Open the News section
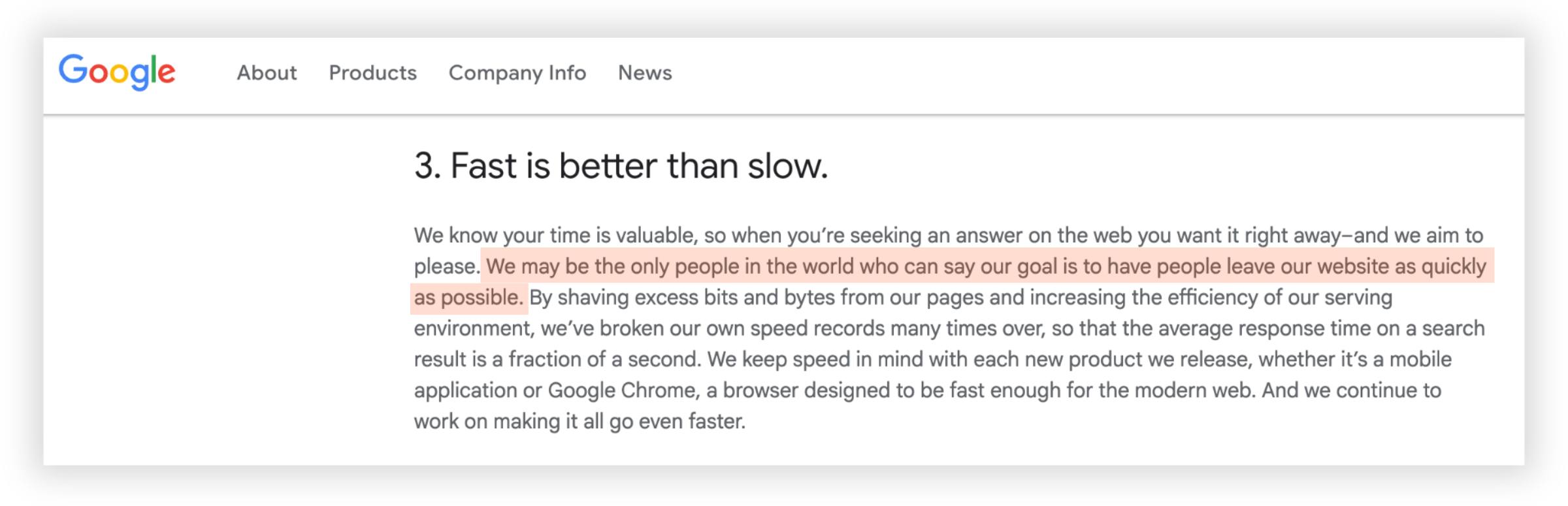1568x506 pixels. tap(644, 73)
